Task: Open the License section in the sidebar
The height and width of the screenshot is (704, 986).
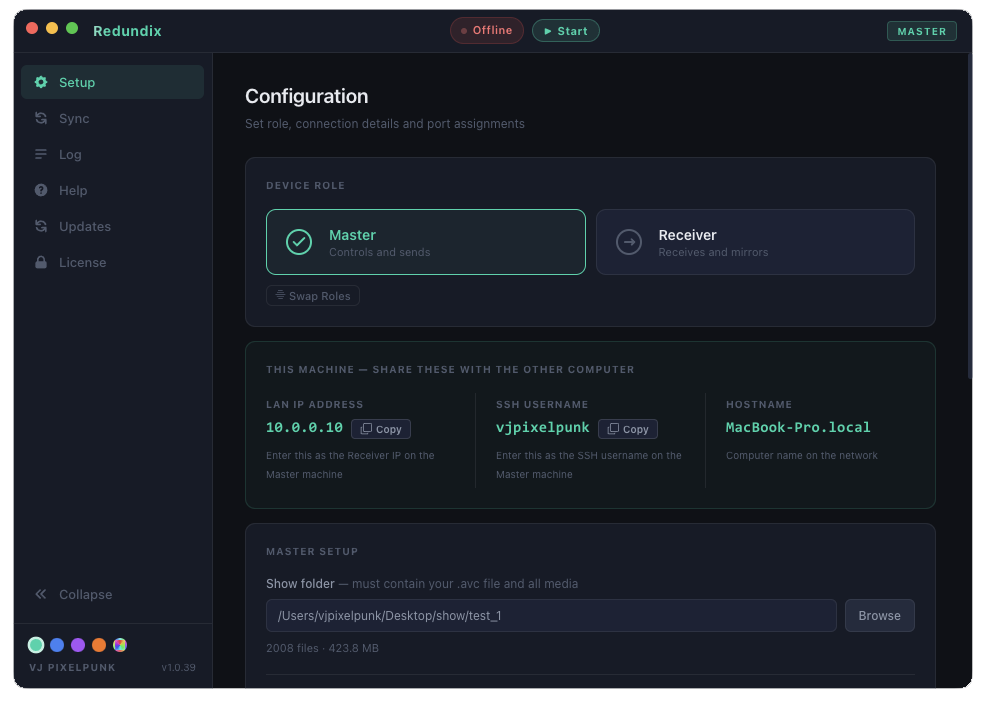Action: tap(113, 262)
